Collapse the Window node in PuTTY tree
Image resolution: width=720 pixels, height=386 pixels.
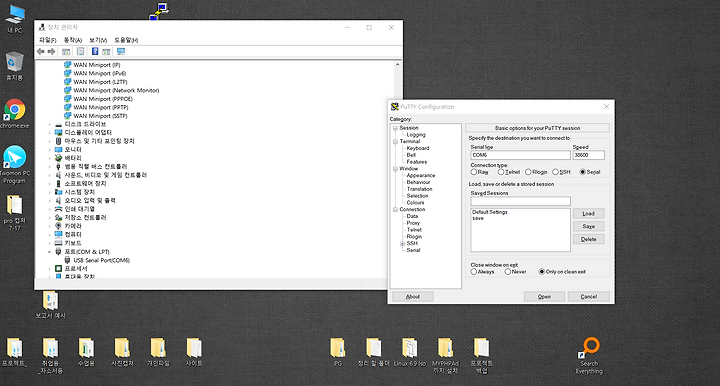(x=395, y=169)
